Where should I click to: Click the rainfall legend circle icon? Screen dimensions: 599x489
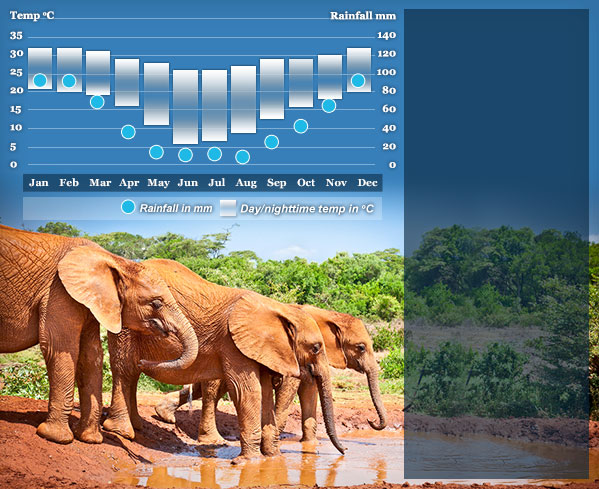coord(128,207)
